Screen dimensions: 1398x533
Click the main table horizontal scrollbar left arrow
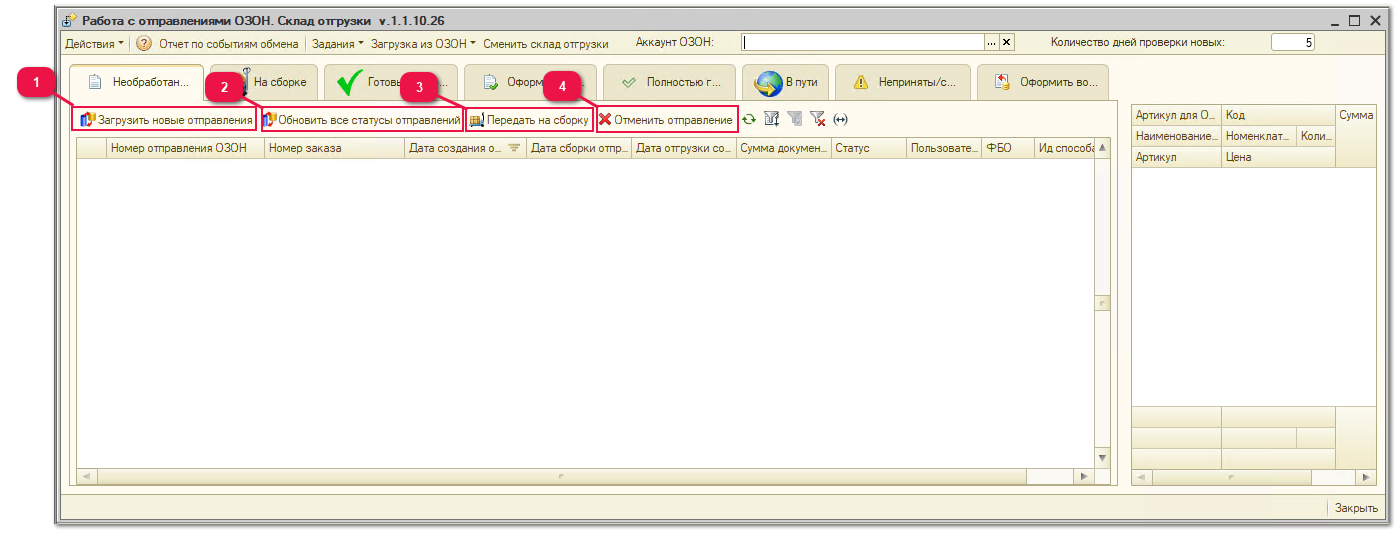point(85,477)
